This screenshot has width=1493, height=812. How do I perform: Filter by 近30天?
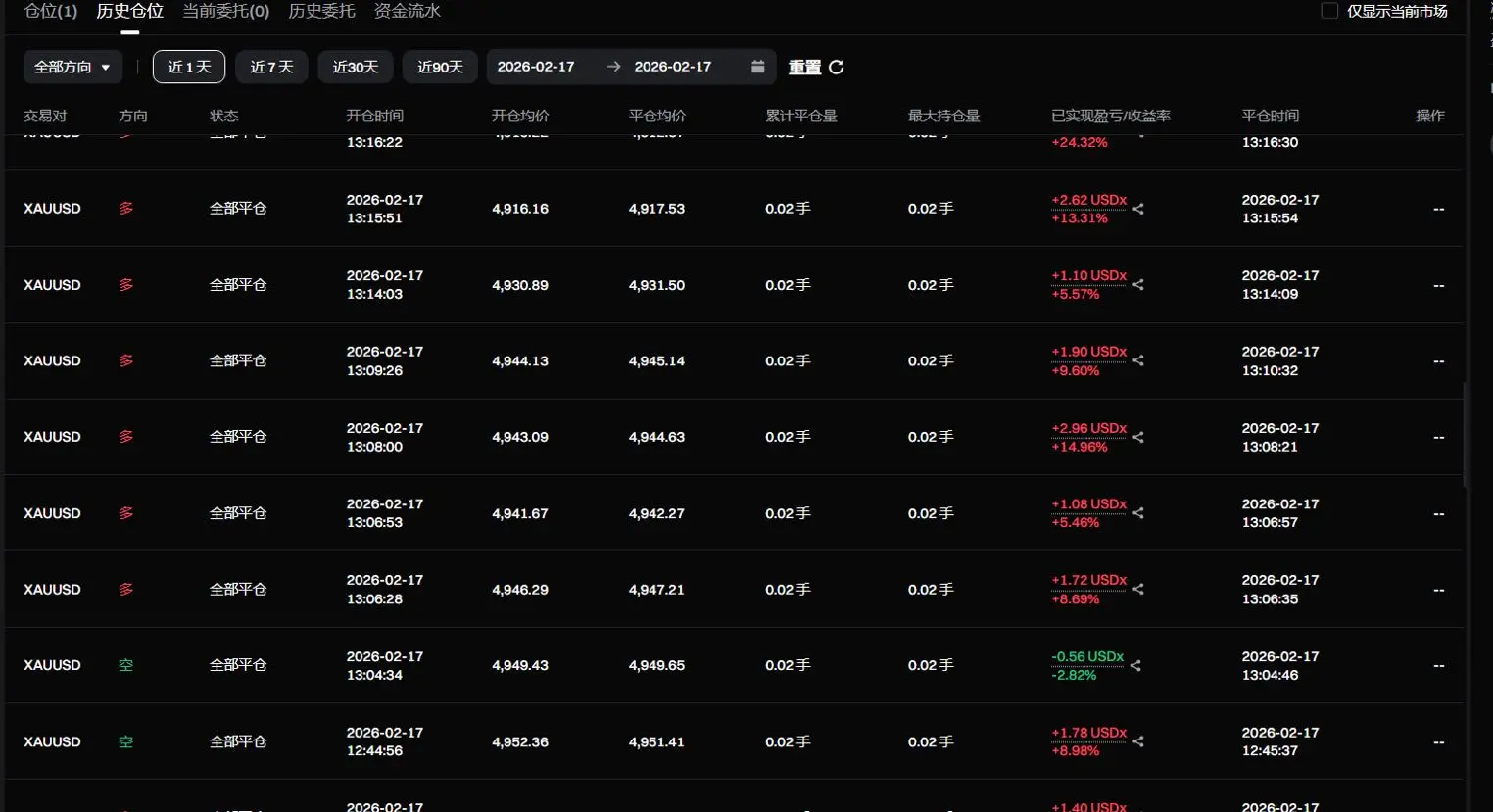pos(355,67)
